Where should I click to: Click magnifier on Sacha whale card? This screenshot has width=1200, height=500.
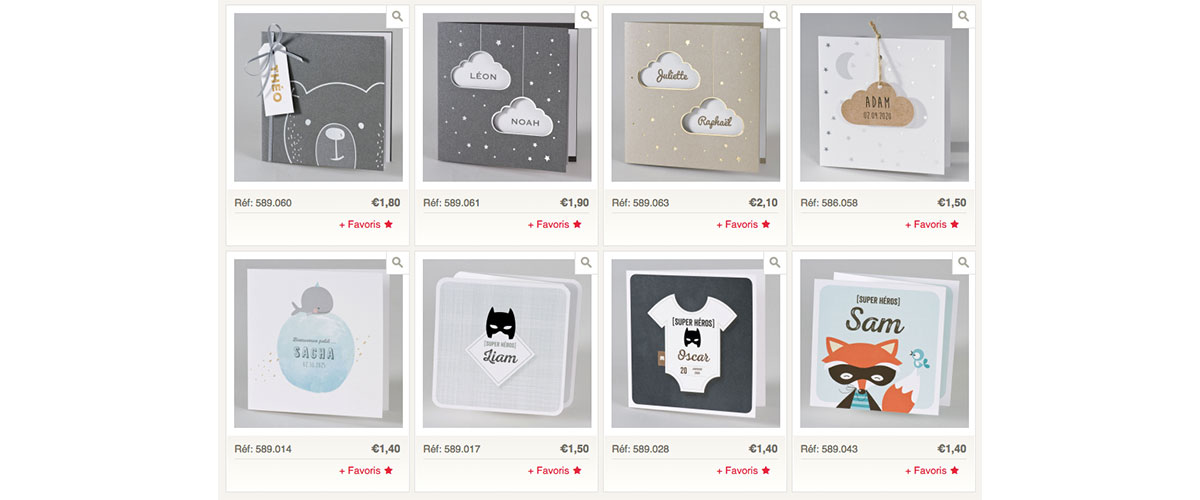pos(397,263)
